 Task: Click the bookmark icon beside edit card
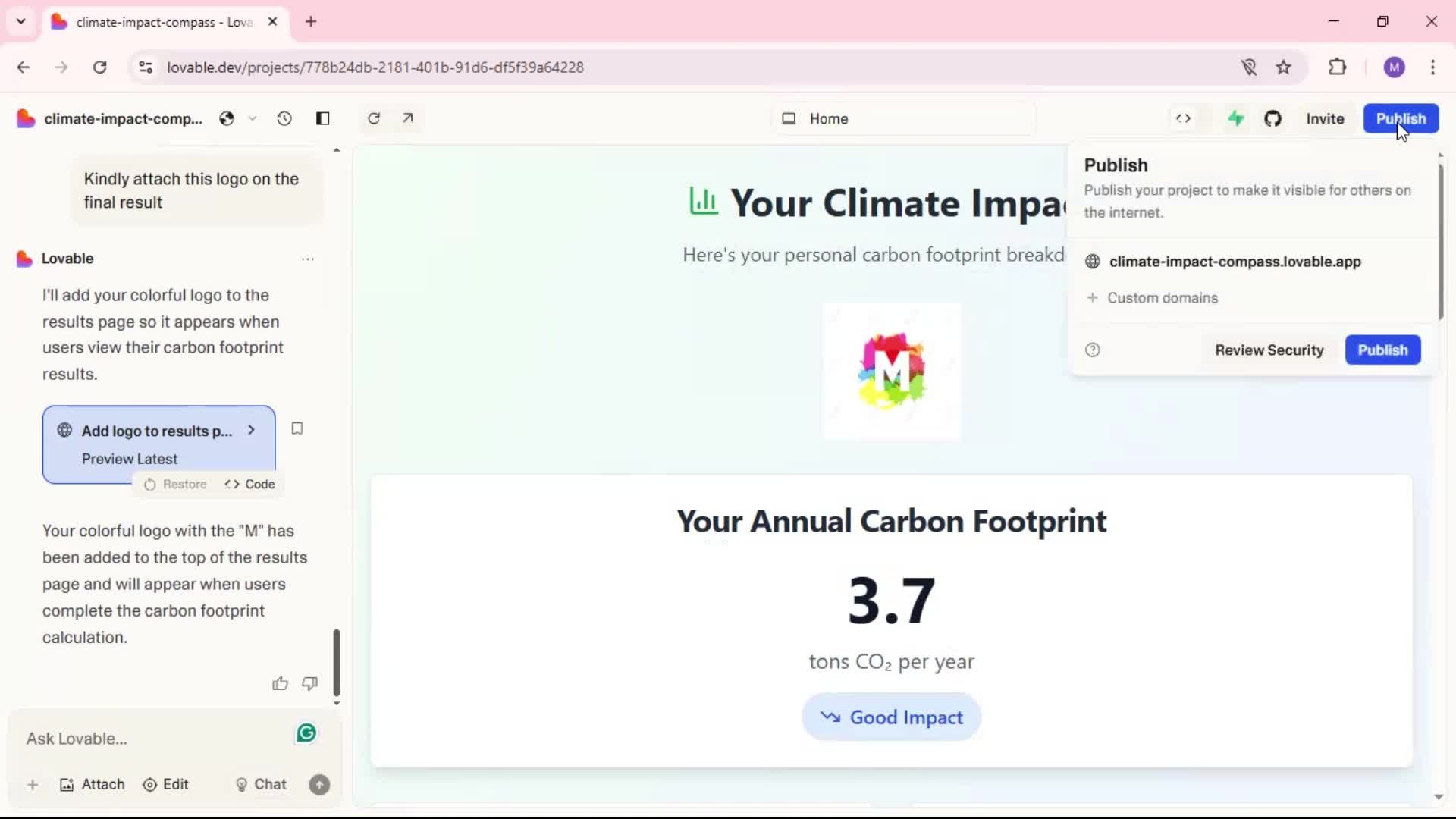(297, 428)
